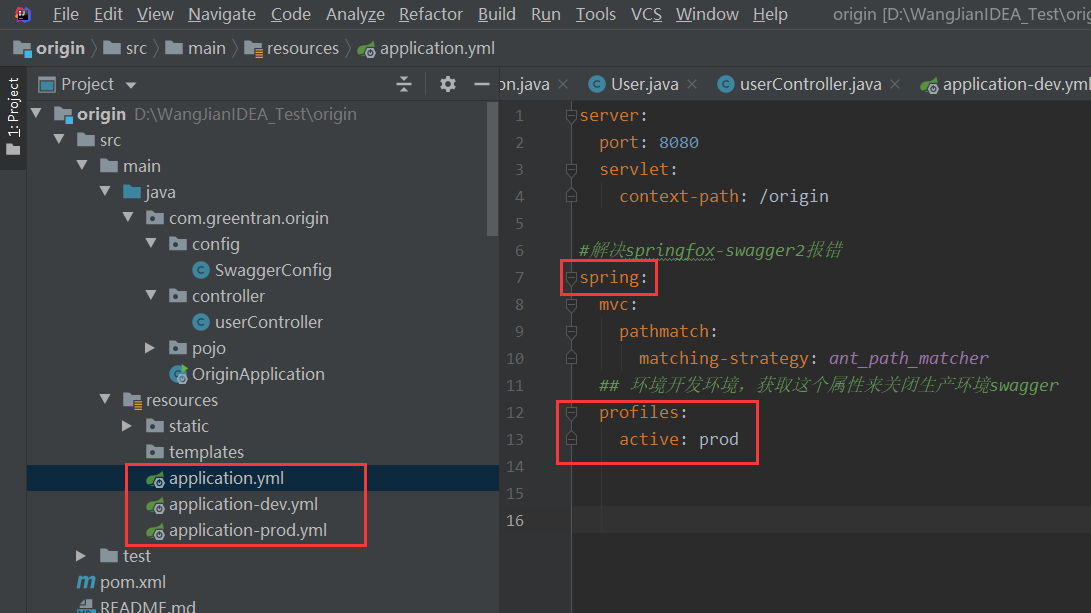Viewport: 1091px width, 613px height.
Task: Select application-dev.yml in project tree
Action: pos(243,504)
